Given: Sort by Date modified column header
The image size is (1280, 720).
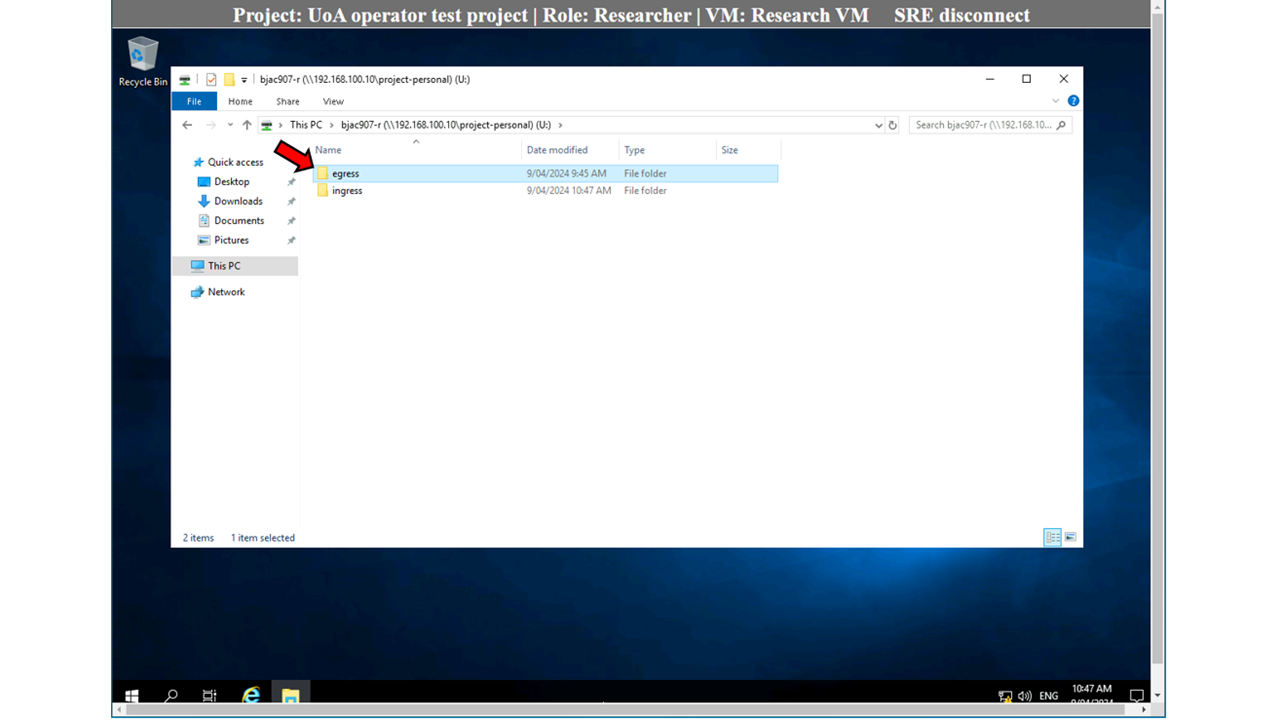Looking at the screenshot, I should click(x=570, y=150).
